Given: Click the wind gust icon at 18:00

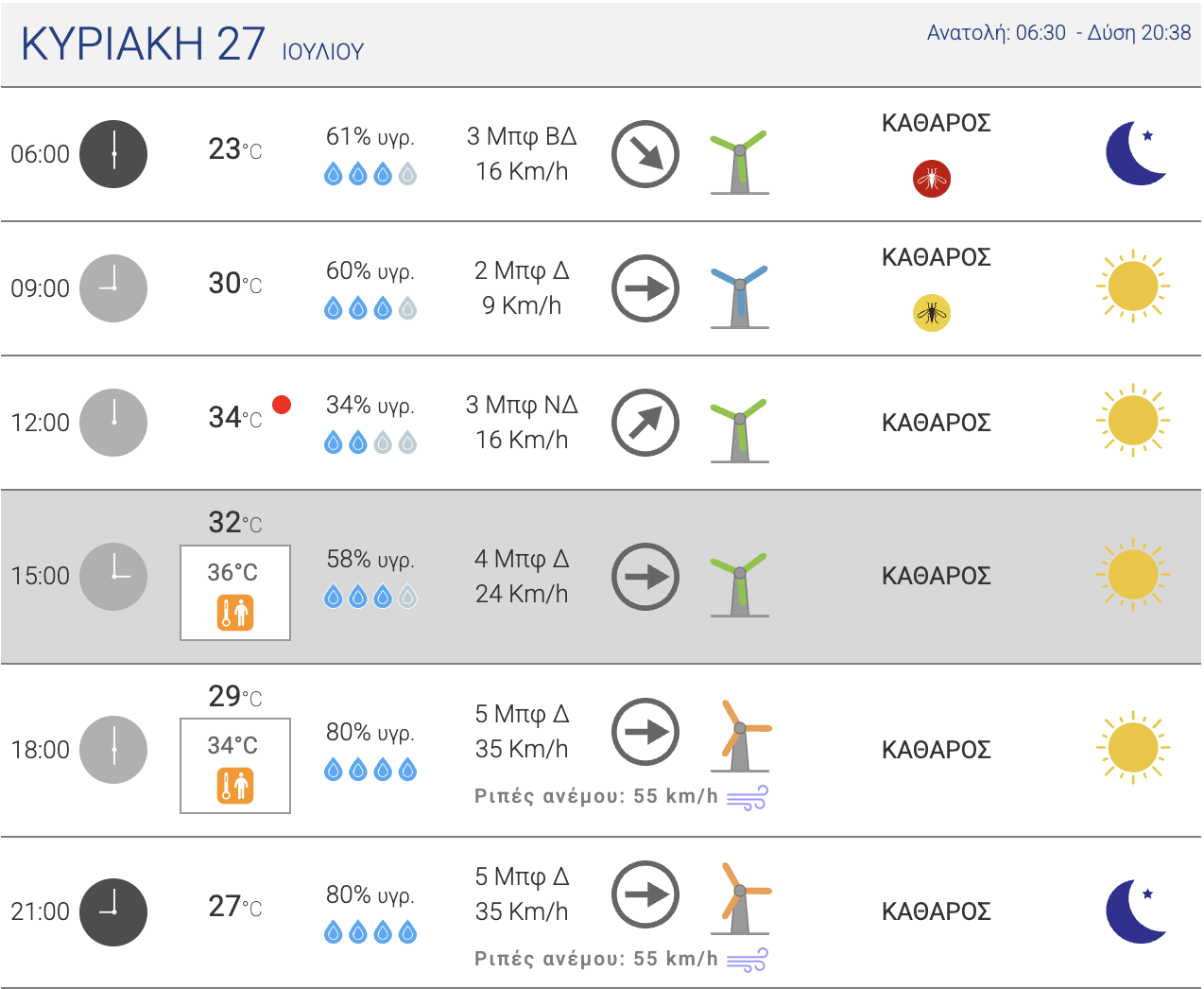Looking at the screenshot, I should click(x=747, y=798).
